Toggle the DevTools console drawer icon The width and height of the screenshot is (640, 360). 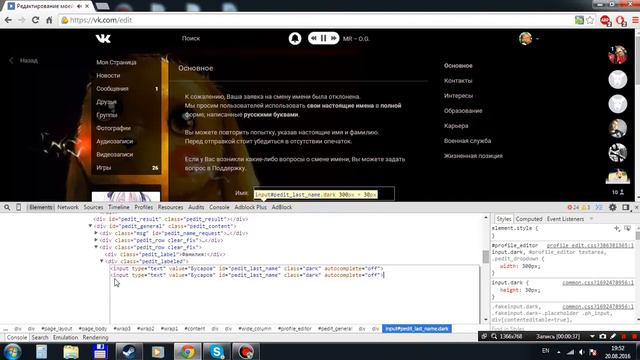pyautogui.click(x=599, y=207)
